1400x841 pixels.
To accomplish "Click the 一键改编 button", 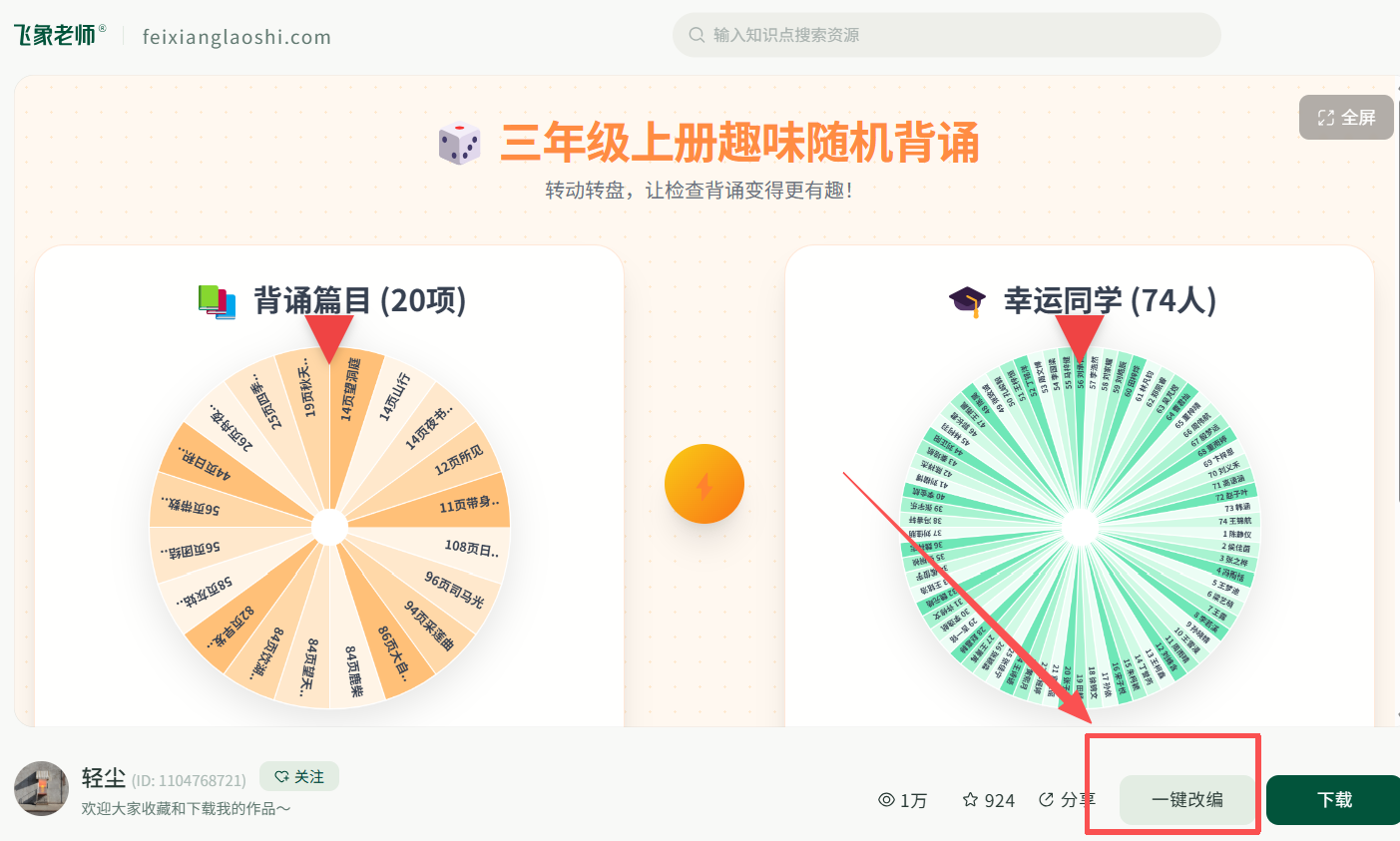I will coord(1187,800).
